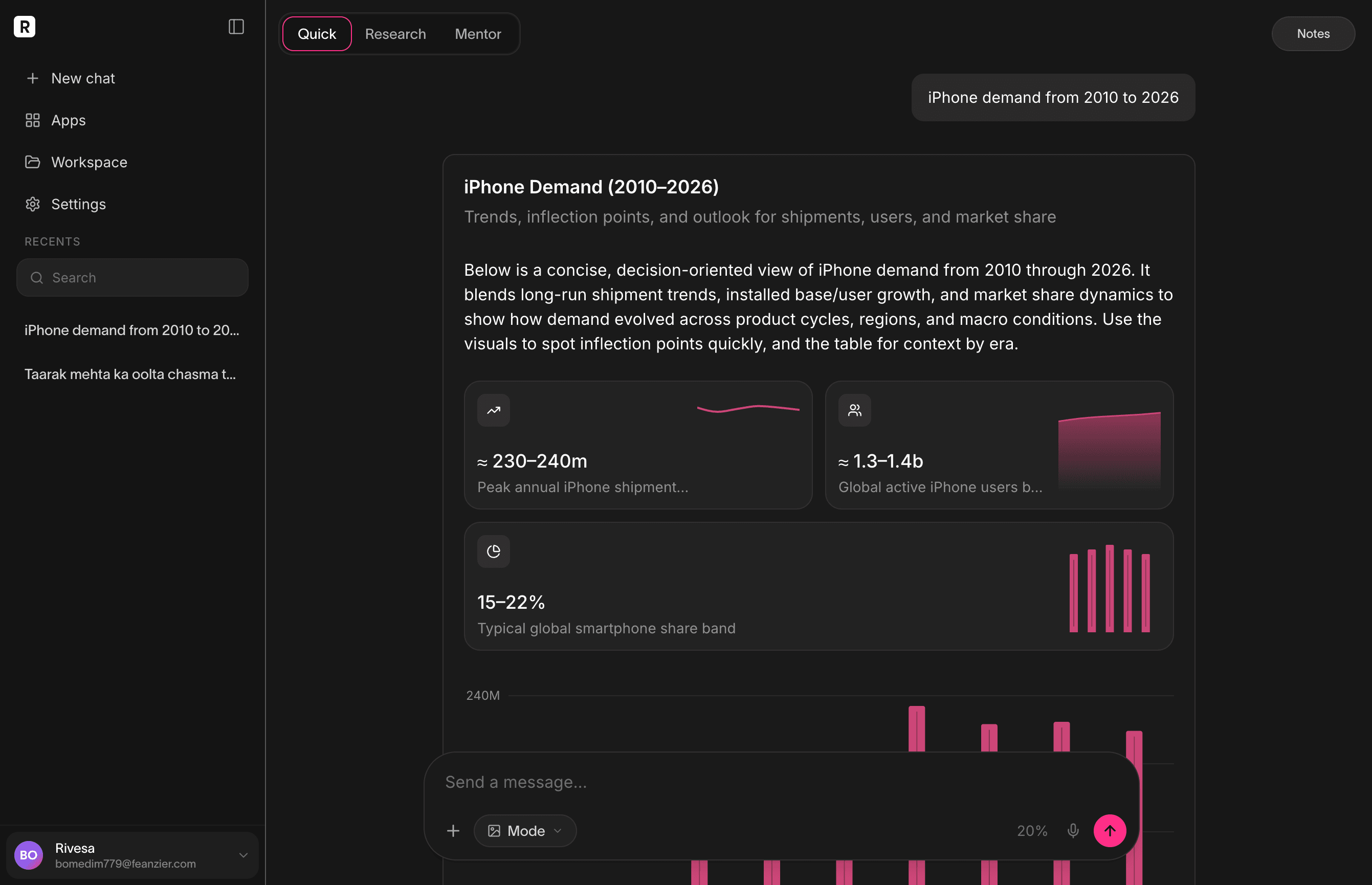Image resolution: width=1372 pixels, height=885 pixels.
Task: Collapse the sidebar using the panel icon
Action: point(236,27)
